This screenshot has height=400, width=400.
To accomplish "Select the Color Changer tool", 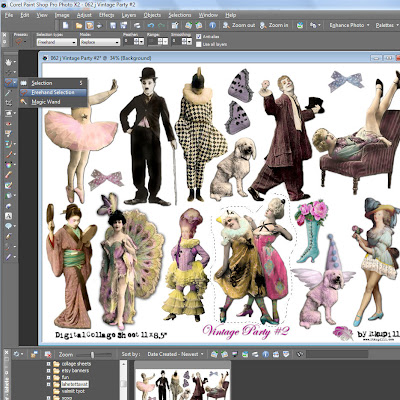I will coord(8,165).
